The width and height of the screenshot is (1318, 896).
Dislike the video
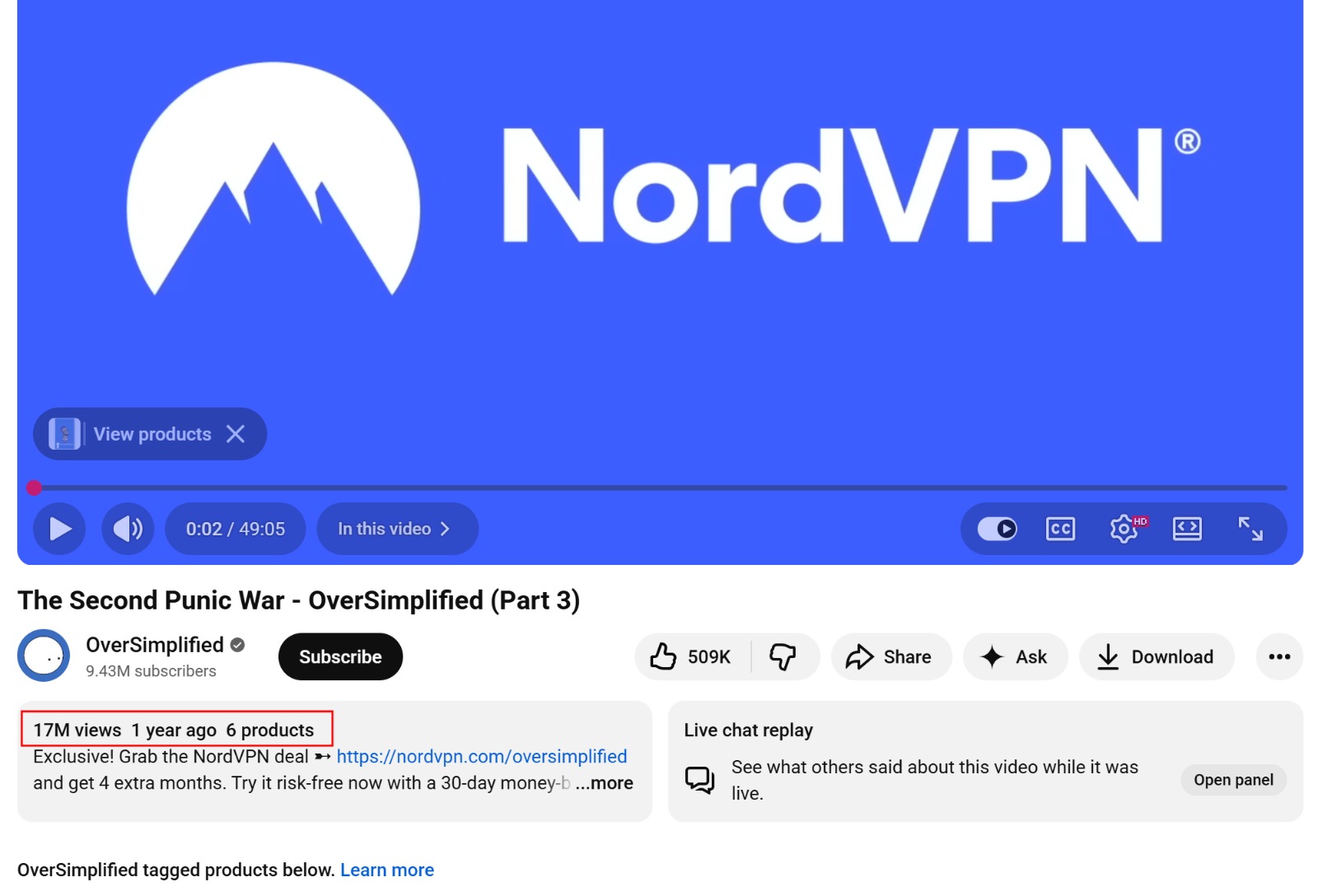point(783,656)
